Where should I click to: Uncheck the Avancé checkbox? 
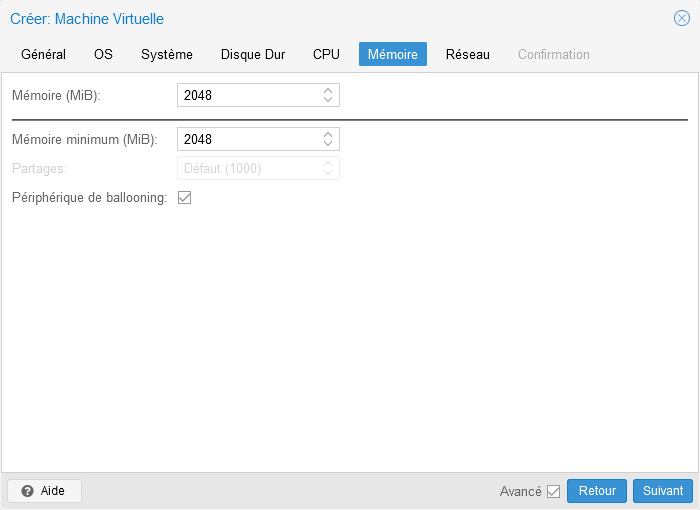[554, 491]
